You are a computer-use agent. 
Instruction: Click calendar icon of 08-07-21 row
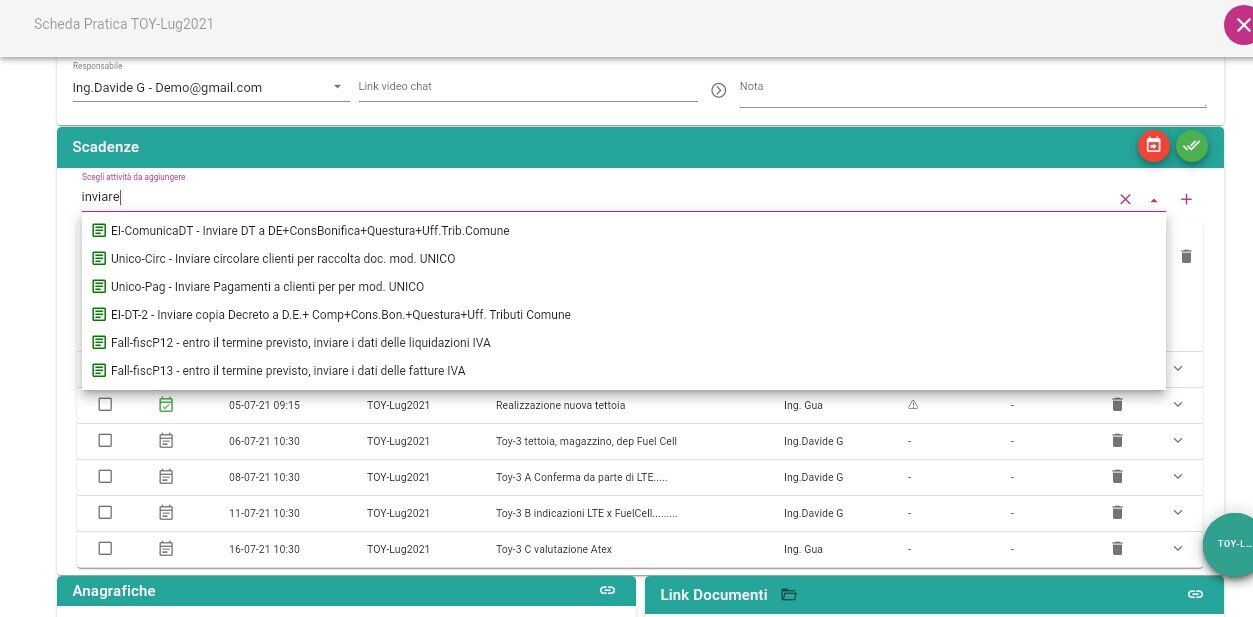coord(166,476)
